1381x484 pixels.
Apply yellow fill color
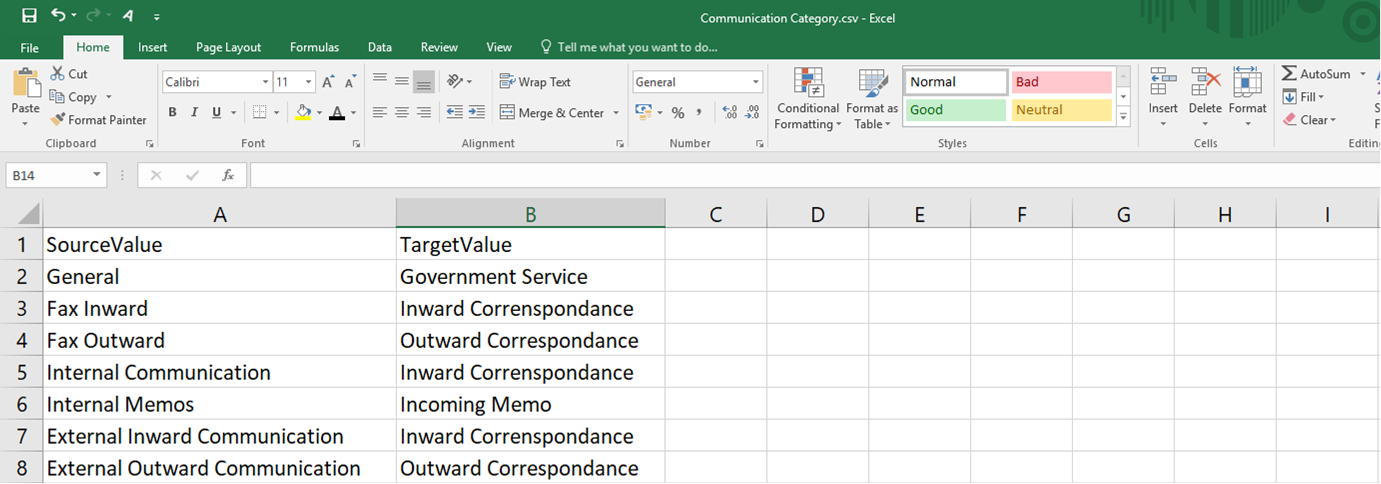(x=303, y=113)
